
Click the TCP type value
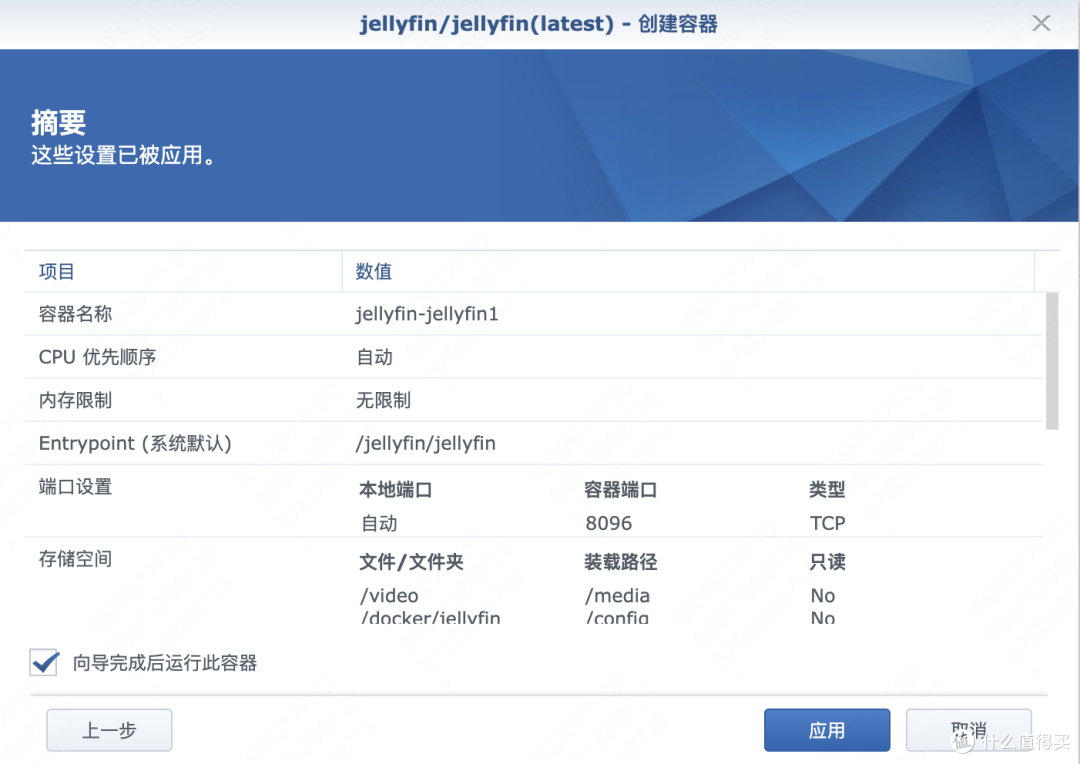(828, 524)
